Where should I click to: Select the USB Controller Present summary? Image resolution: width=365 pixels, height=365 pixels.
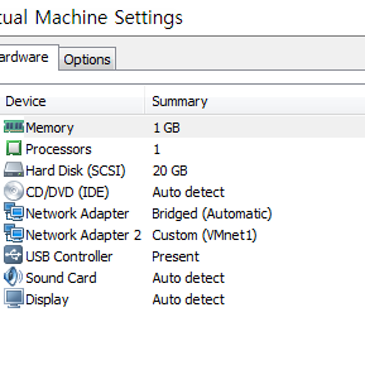(x=176, y=257)
